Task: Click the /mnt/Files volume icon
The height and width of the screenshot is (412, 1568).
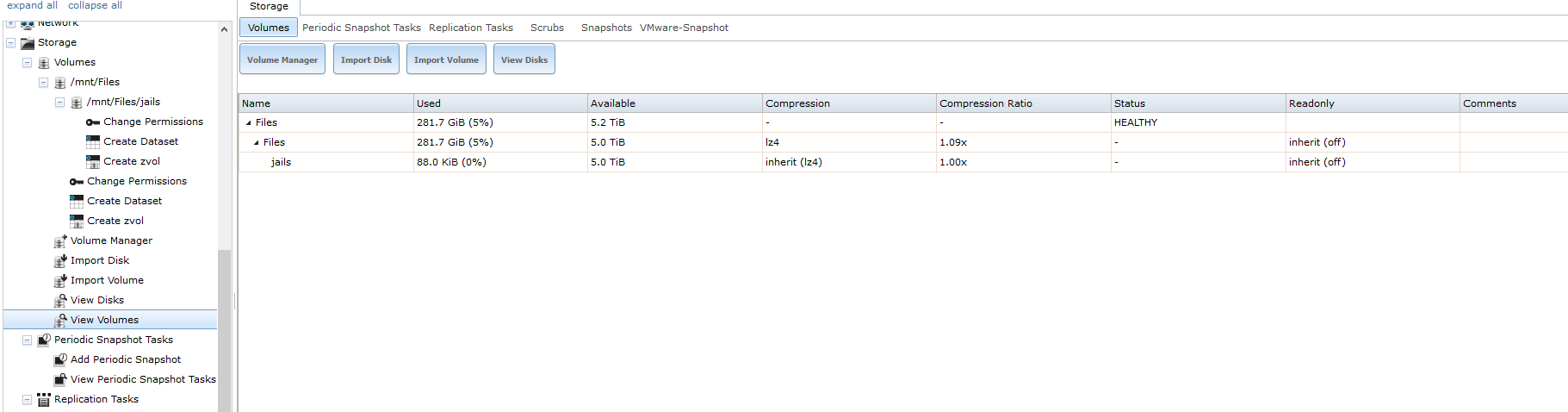Action: (x=60, y=82)
